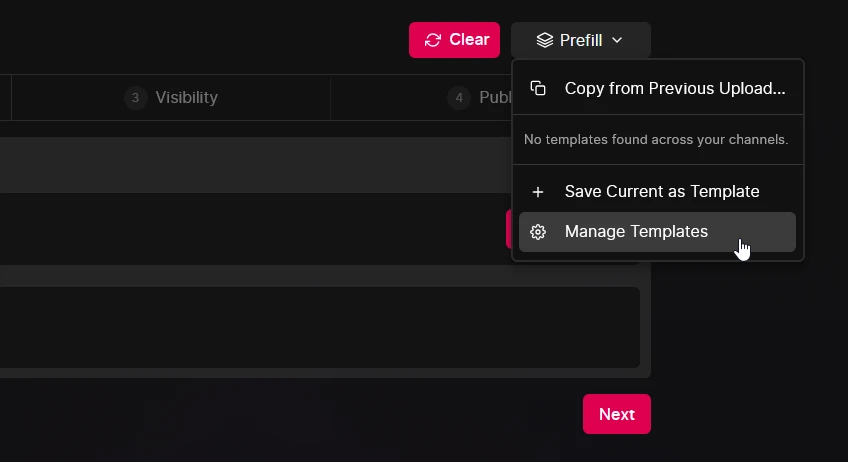Image resolution: width=848 pixels, height=462 pixels.
Task: Click the 'No templates found' message
Action: 656,140
